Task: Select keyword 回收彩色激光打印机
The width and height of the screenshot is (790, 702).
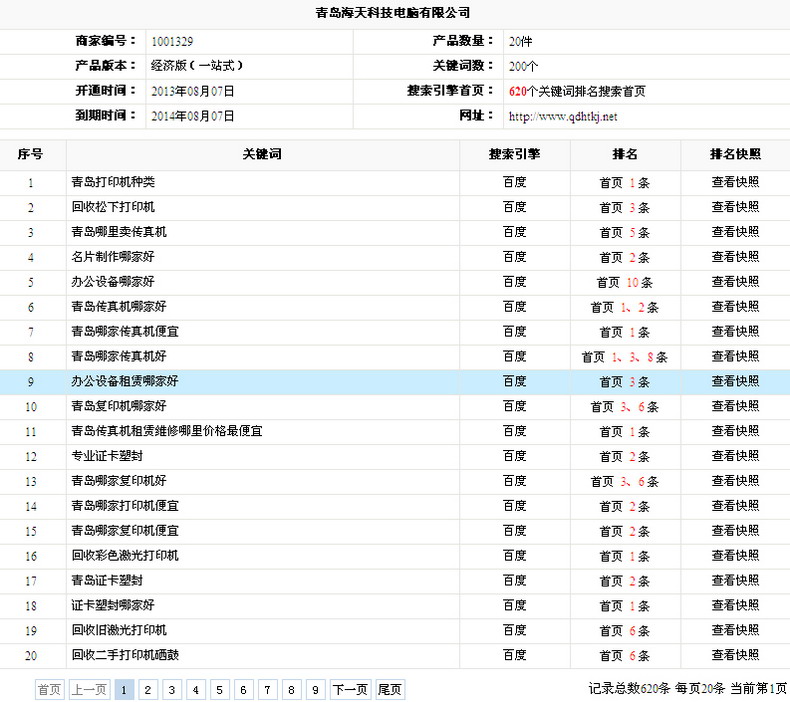Action: coord(125,556)
